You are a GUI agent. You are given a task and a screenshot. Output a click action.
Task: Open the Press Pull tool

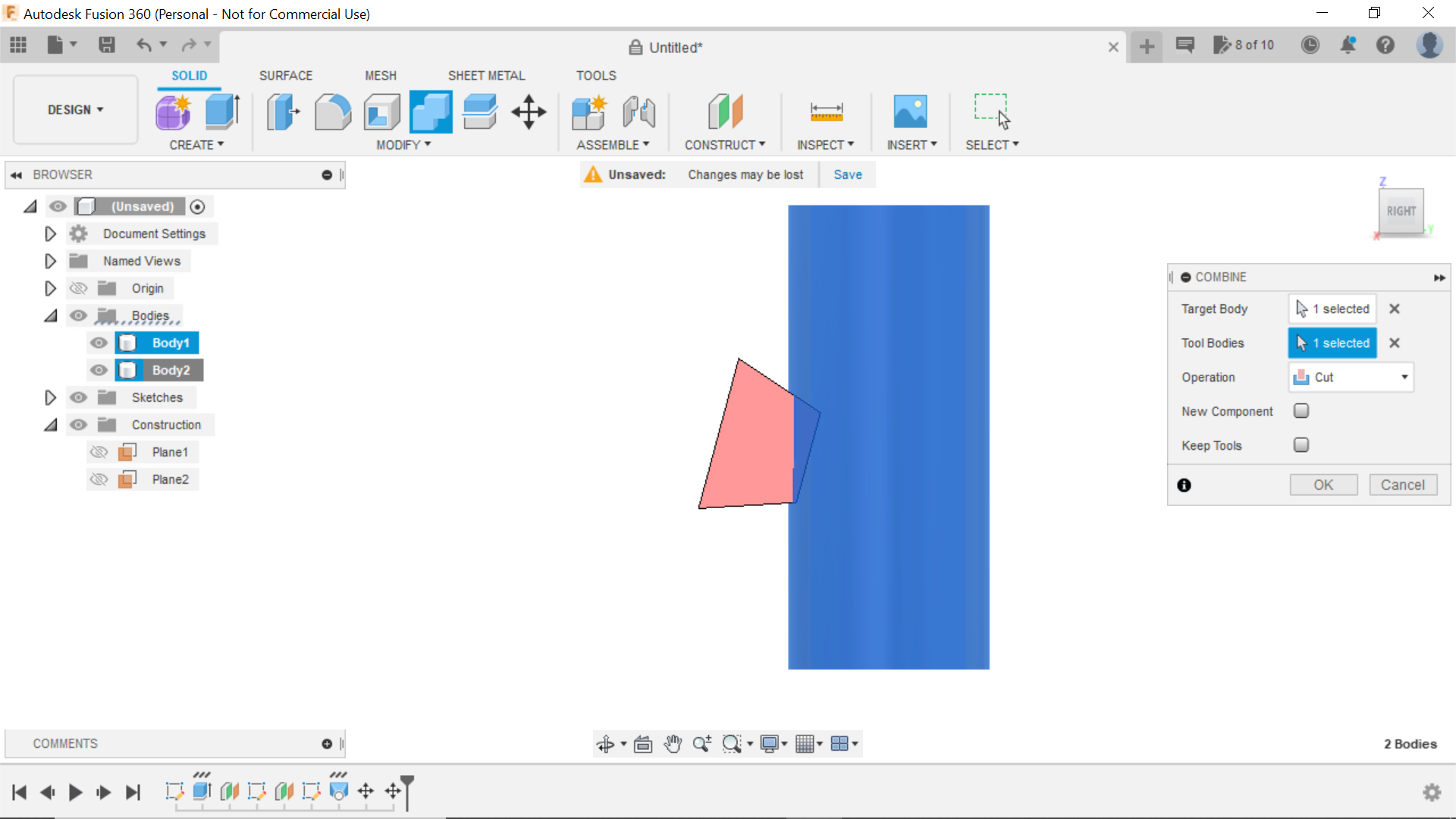tap(283, 111)
